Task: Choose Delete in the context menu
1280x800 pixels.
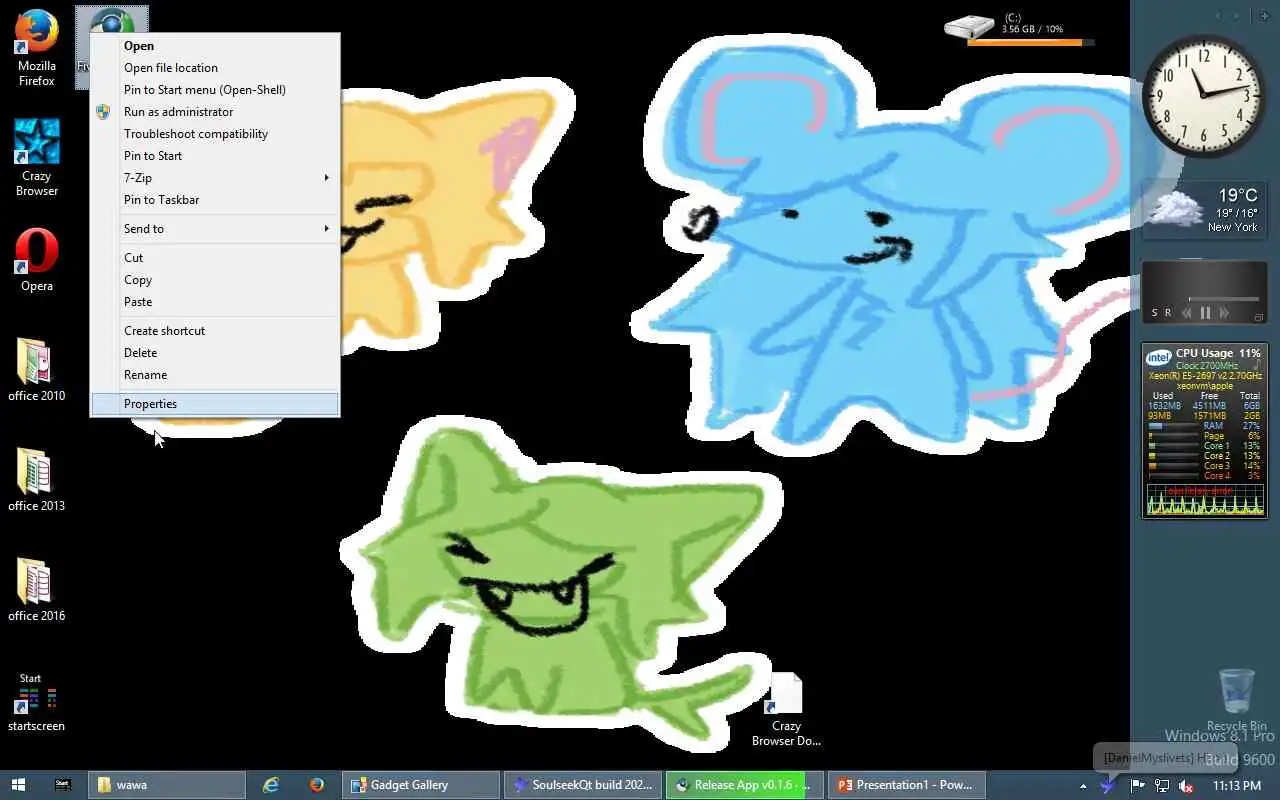Action: coord(215,353)
